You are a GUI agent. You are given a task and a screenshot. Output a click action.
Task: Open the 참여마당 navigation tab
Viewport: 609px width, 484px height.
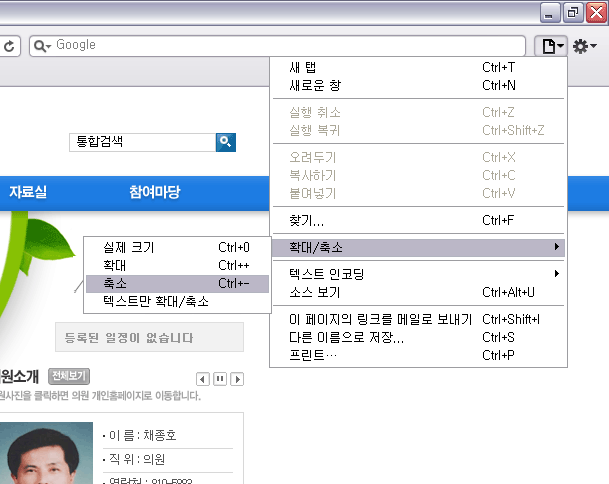[155, 192]
